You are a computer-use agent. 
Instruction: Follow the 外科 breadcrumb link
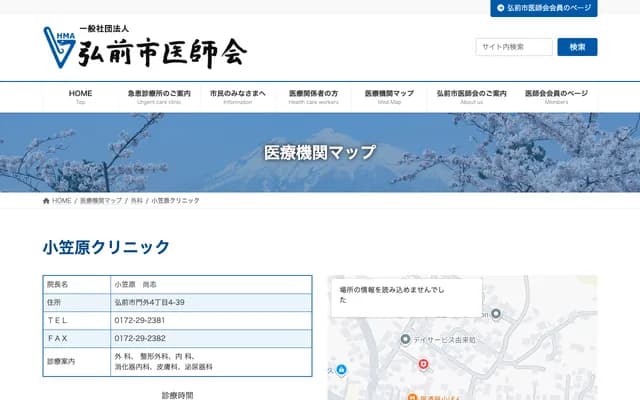(x=137, y=201)
